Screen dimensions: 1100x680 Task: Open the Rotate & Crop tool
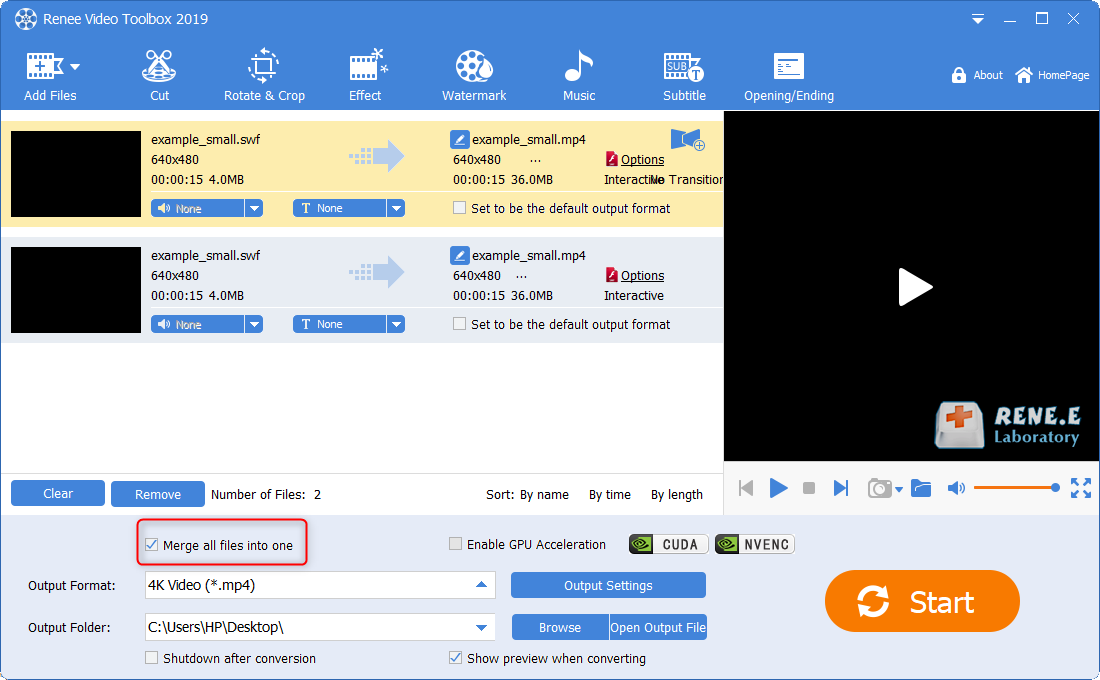coord(264,76)
